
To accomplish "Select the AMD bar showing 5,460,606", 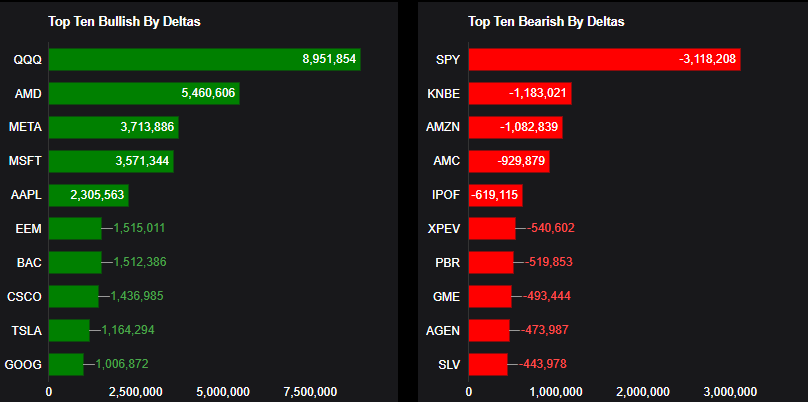I will pyautogui.click(x=144, y=94).
